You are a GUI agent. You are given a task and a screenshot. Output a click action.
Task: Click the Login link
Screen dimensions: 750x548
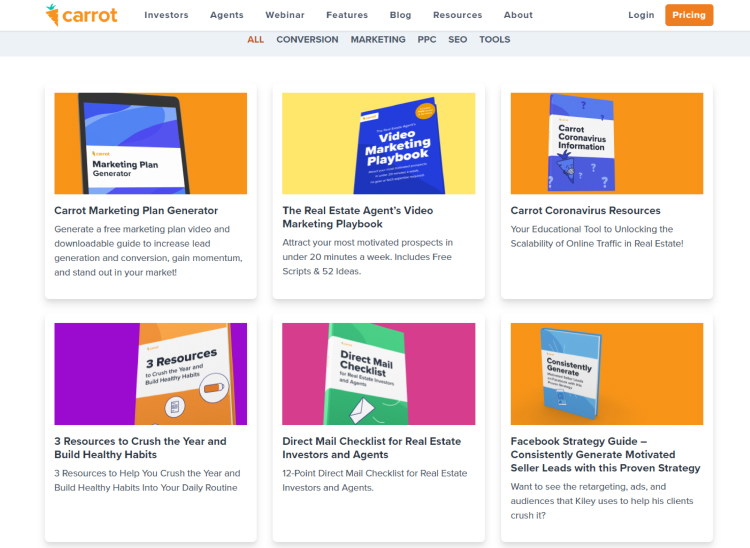(641, 15)
